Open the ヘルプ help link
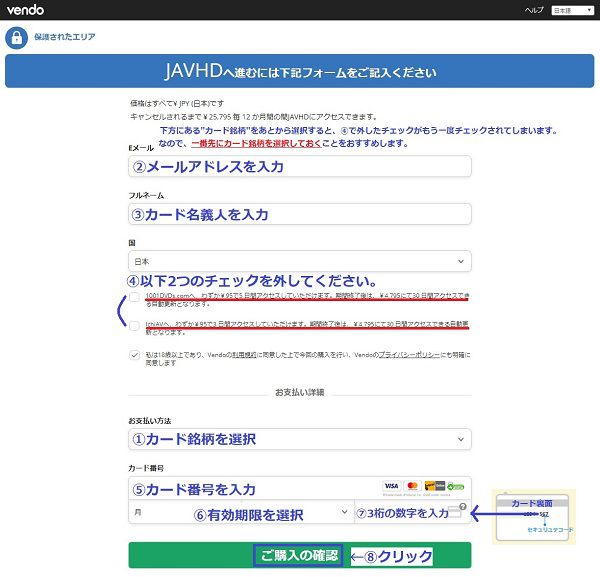The width and height of the screenshot is (600, 577). 534,10
